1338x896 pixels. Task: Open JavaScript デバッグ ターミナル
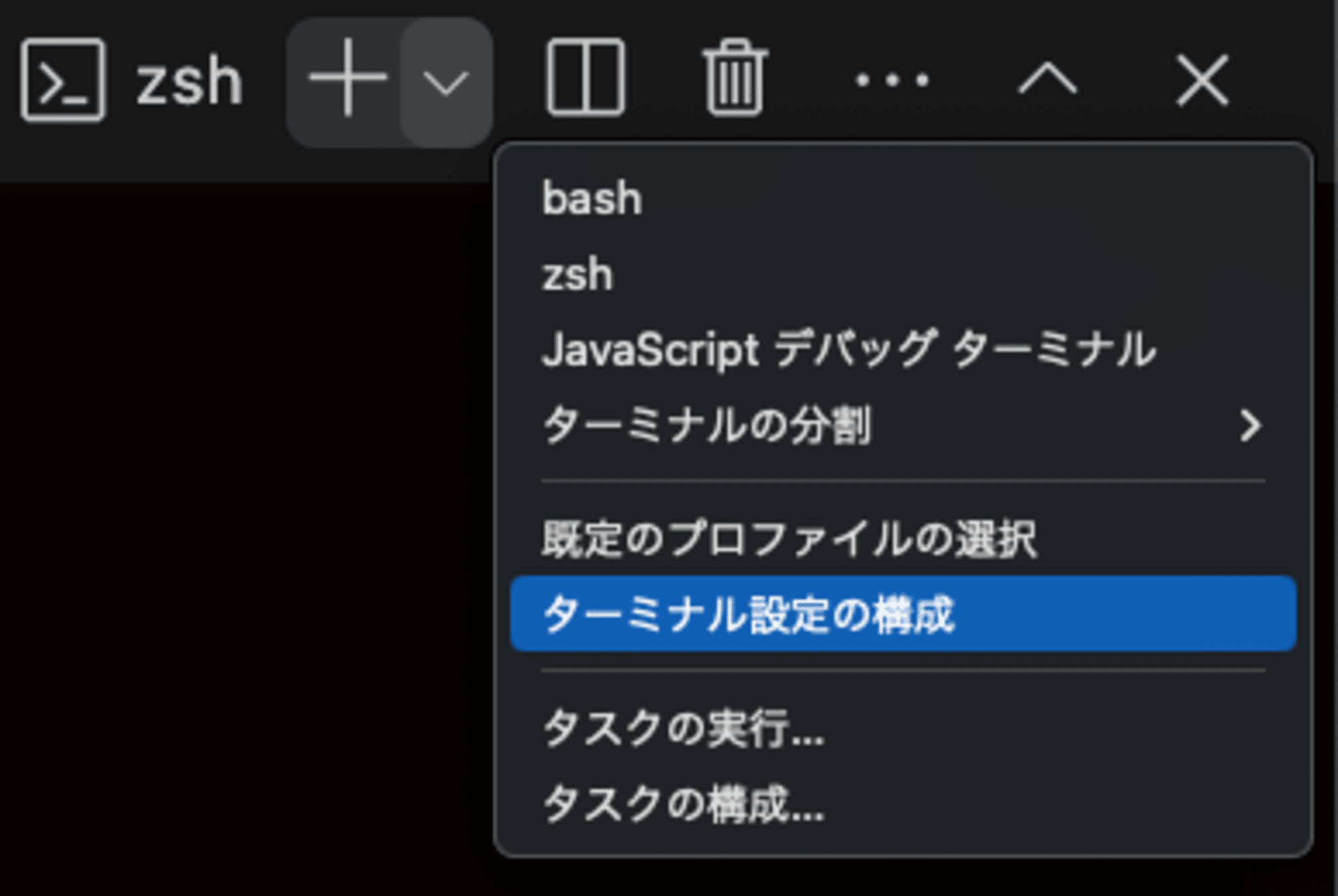[x=903, y=350]
